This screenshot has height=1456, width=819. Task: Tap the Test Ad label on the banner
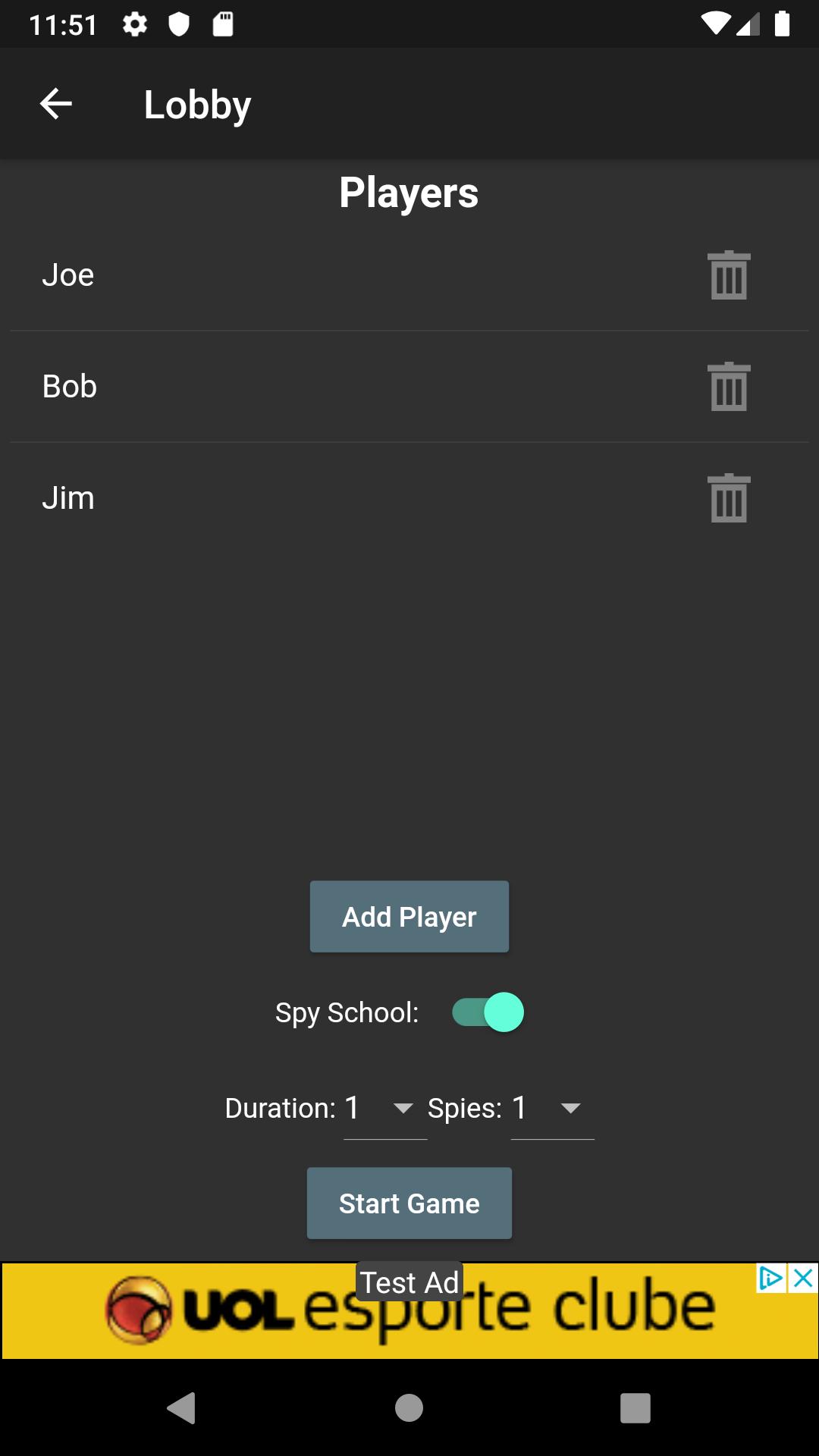(409, 1282)
